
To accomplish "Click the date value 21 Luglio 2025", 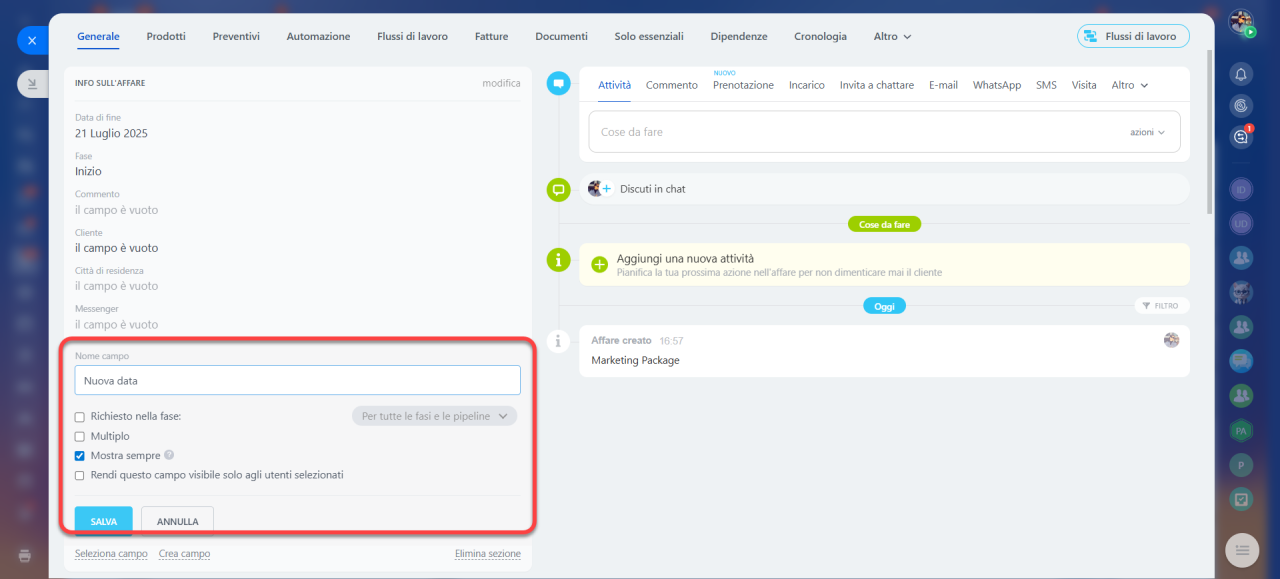I will [111, 133].
